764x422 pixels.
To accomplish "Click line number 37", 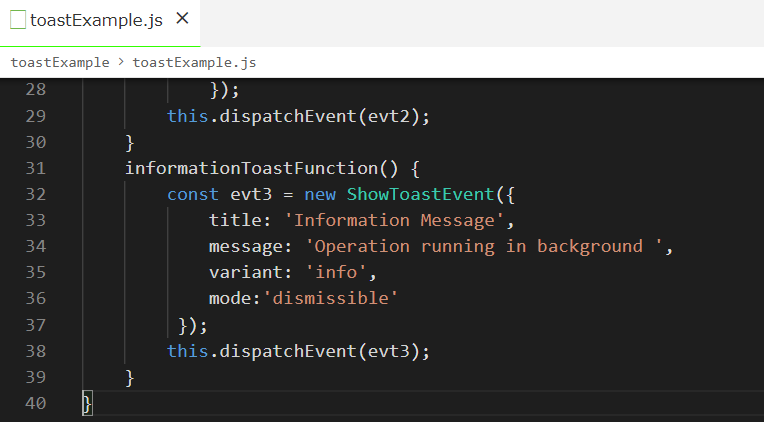I will 36,325.
